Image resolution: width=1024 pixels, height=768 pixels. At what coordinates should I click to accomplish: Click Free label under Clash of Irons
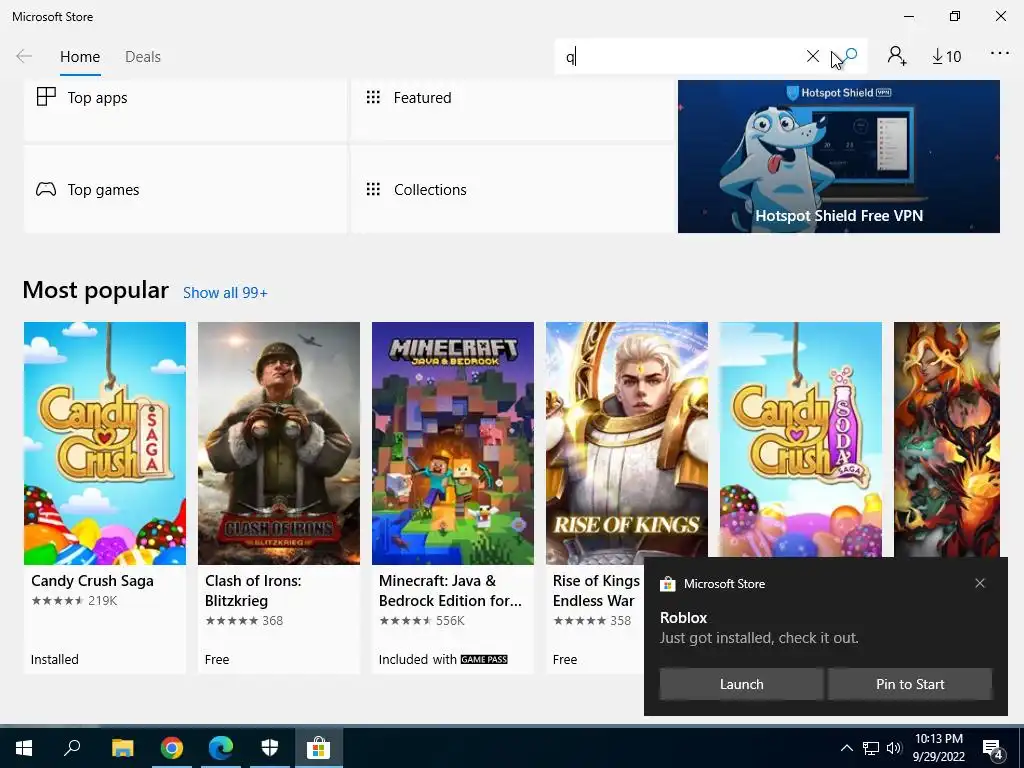(x=217, y=660)
